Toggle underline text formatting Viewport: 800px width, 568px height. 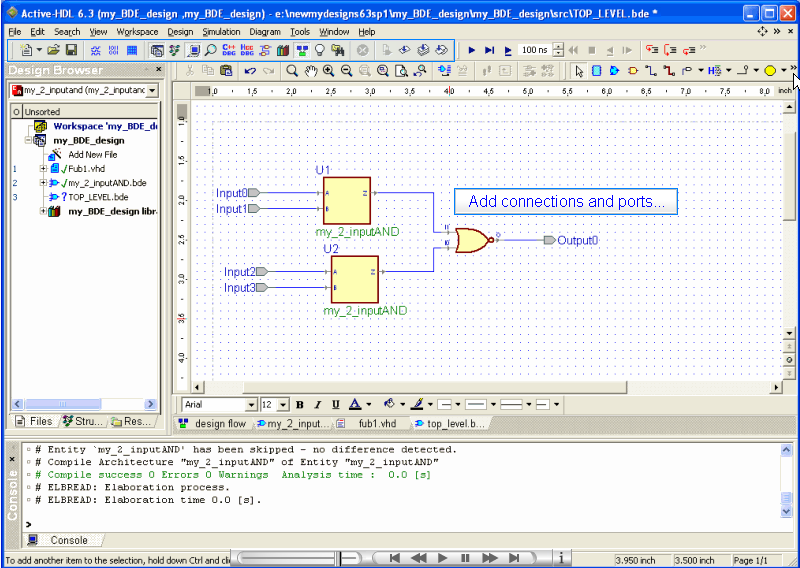click(336, 405)
